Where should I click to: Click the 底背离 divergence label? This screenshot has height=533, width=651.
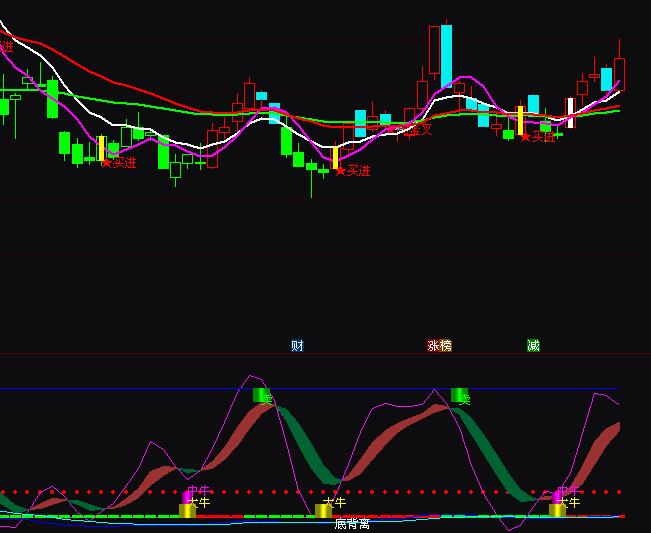352,524
